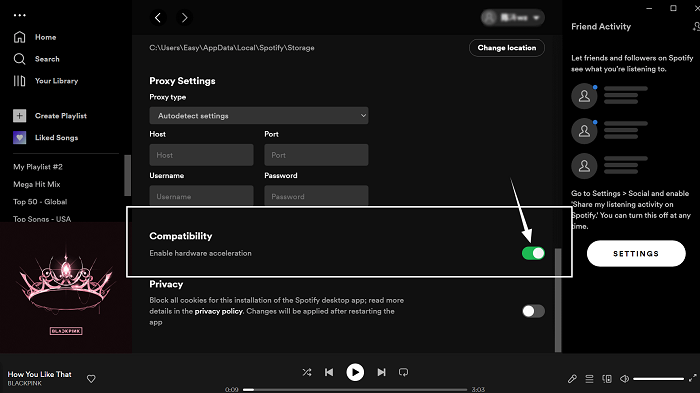Screen dimensions: 700x393
Task: Open the connect to a device icon
Action: (607, 379)
